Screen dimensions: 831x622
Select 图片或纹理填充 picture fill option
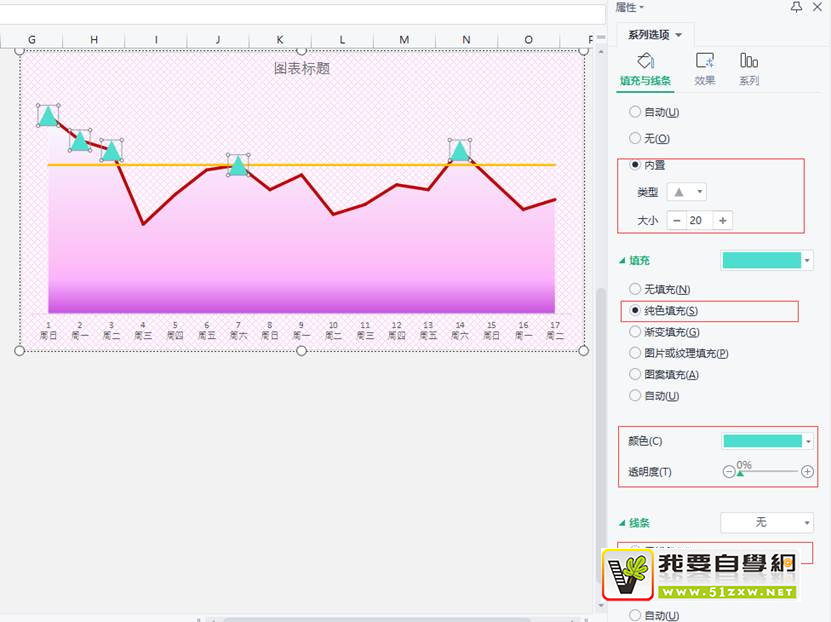pos(635,353)
